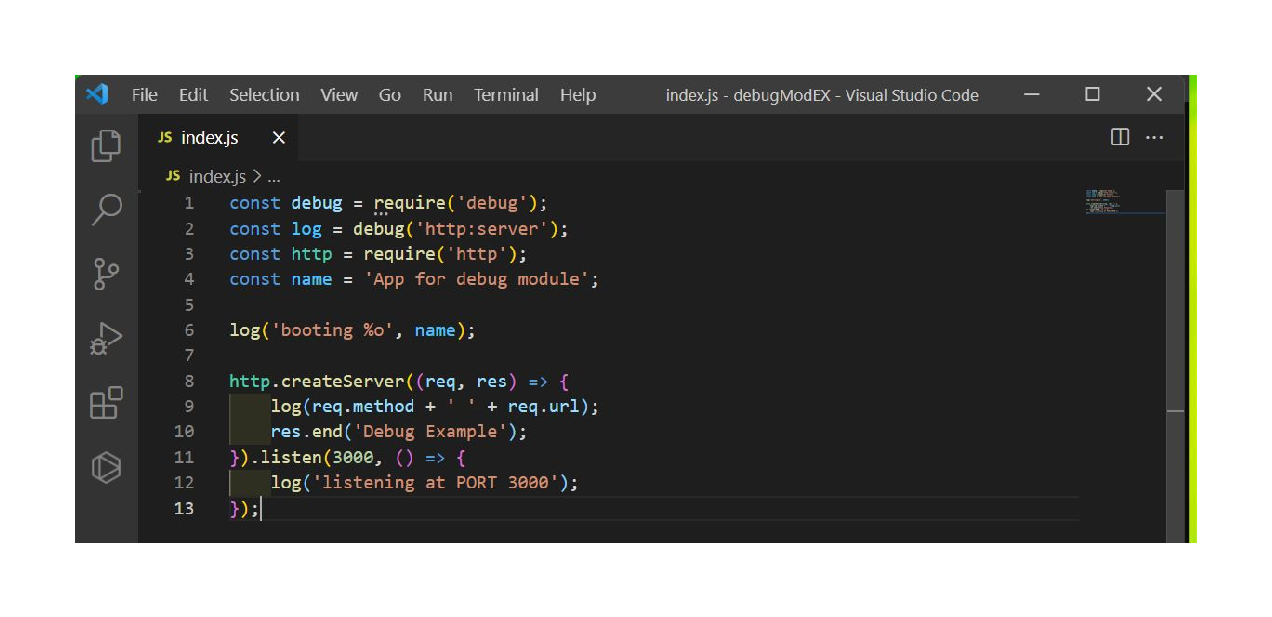
Task: Click line number 13 in the gutter
Action: coord(184,508)
